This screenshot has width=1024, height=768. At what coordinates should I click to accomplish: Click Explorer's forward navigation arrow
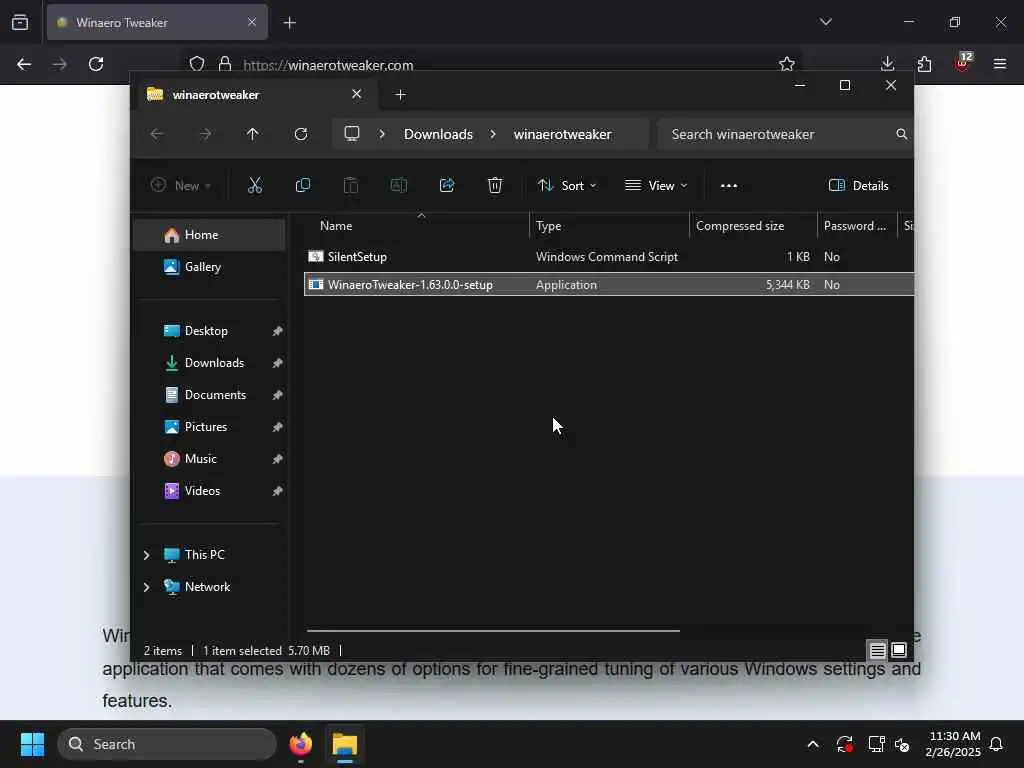[x=205, y=134]
